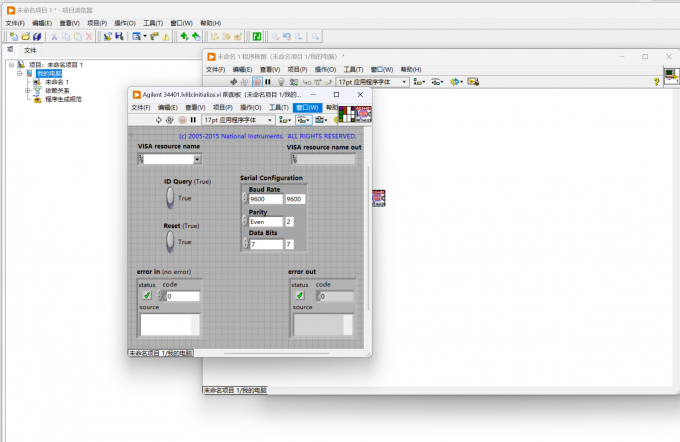Open 工具(T) menu in block diagram window

[353, 69]
